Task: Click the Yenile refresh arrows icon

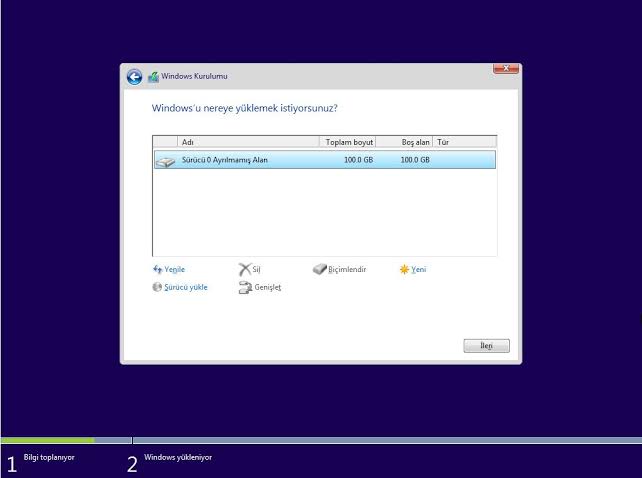Action: click(x=157, y=269)
